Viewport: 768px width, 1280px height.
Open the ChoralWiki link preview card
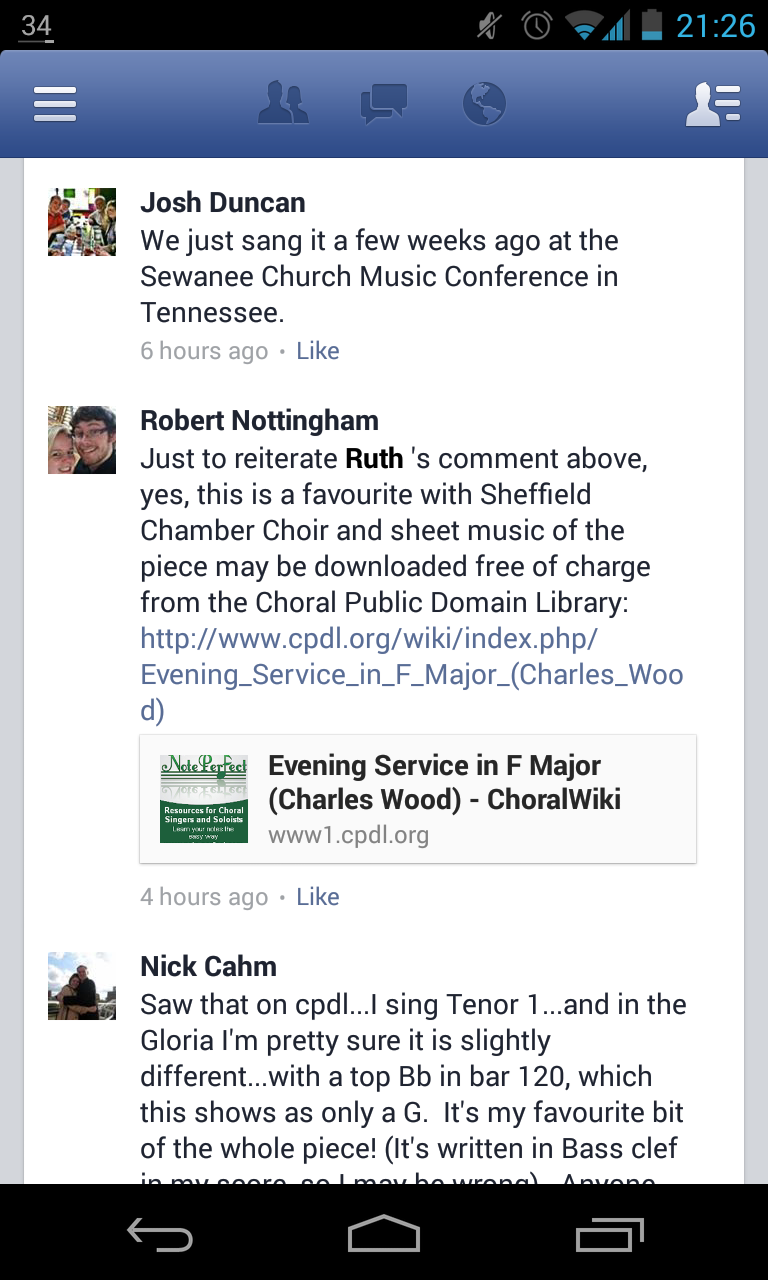pos(444,798)
